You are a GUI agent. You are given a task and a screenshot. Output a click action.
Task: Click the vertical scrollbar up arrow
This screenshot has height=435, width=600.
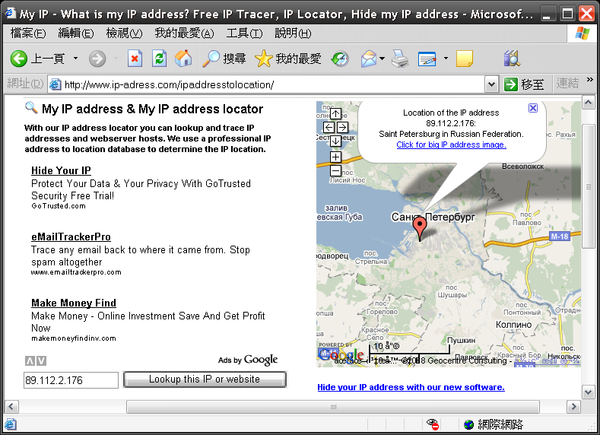click(x=588, y=102)
